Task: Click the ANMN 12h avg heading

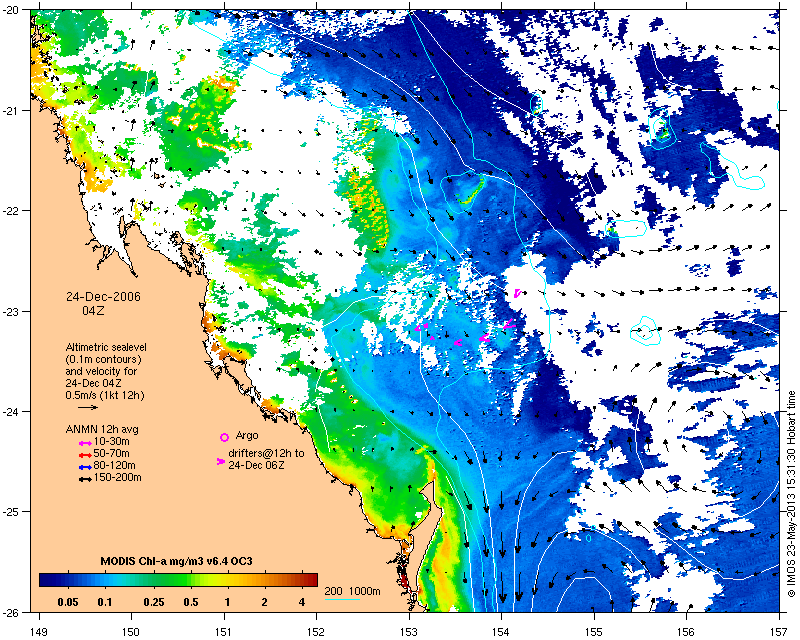Action: click(x=102, y=429)
